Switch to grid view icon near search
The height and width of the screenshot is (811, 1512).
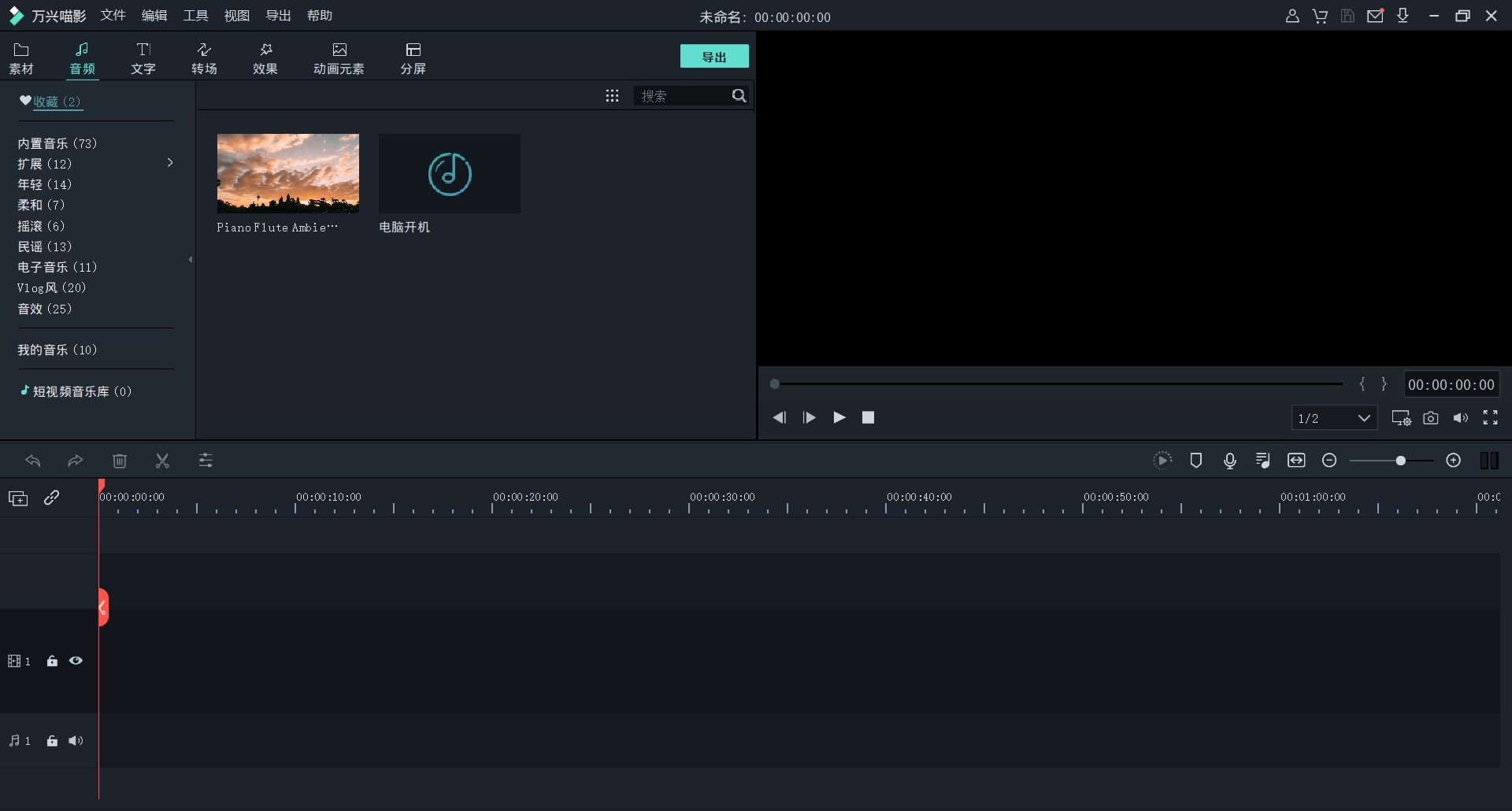tap(612, 96)
